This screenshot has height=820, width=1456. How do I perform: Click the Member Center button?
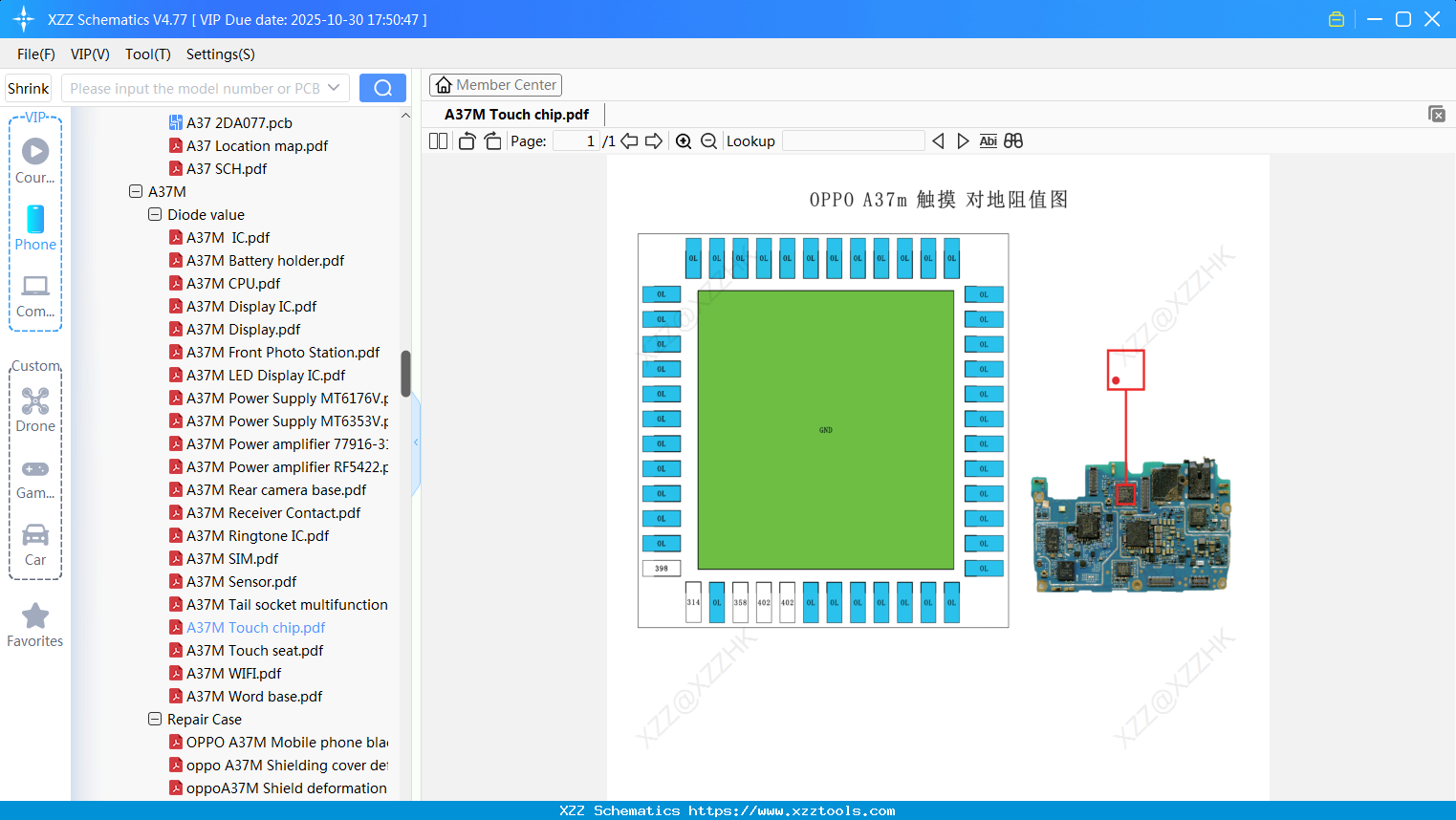tap(495, 84)
